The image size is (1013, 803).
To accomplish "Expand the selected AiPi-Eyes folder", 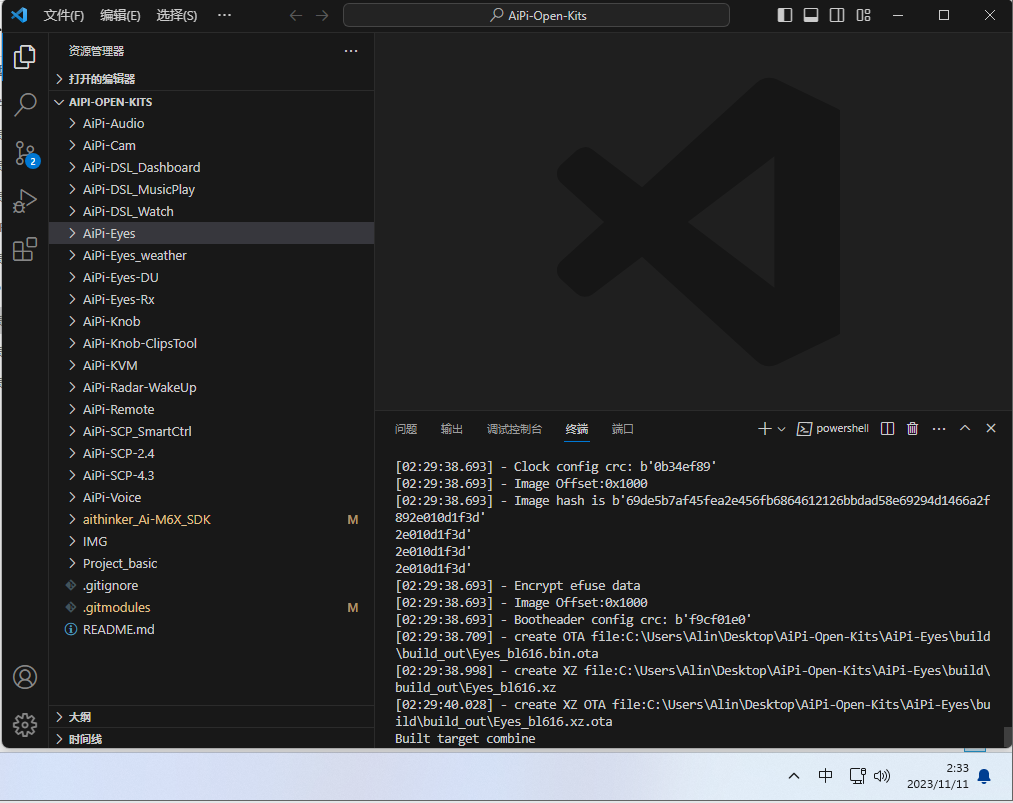I will [x=212, y=233].
